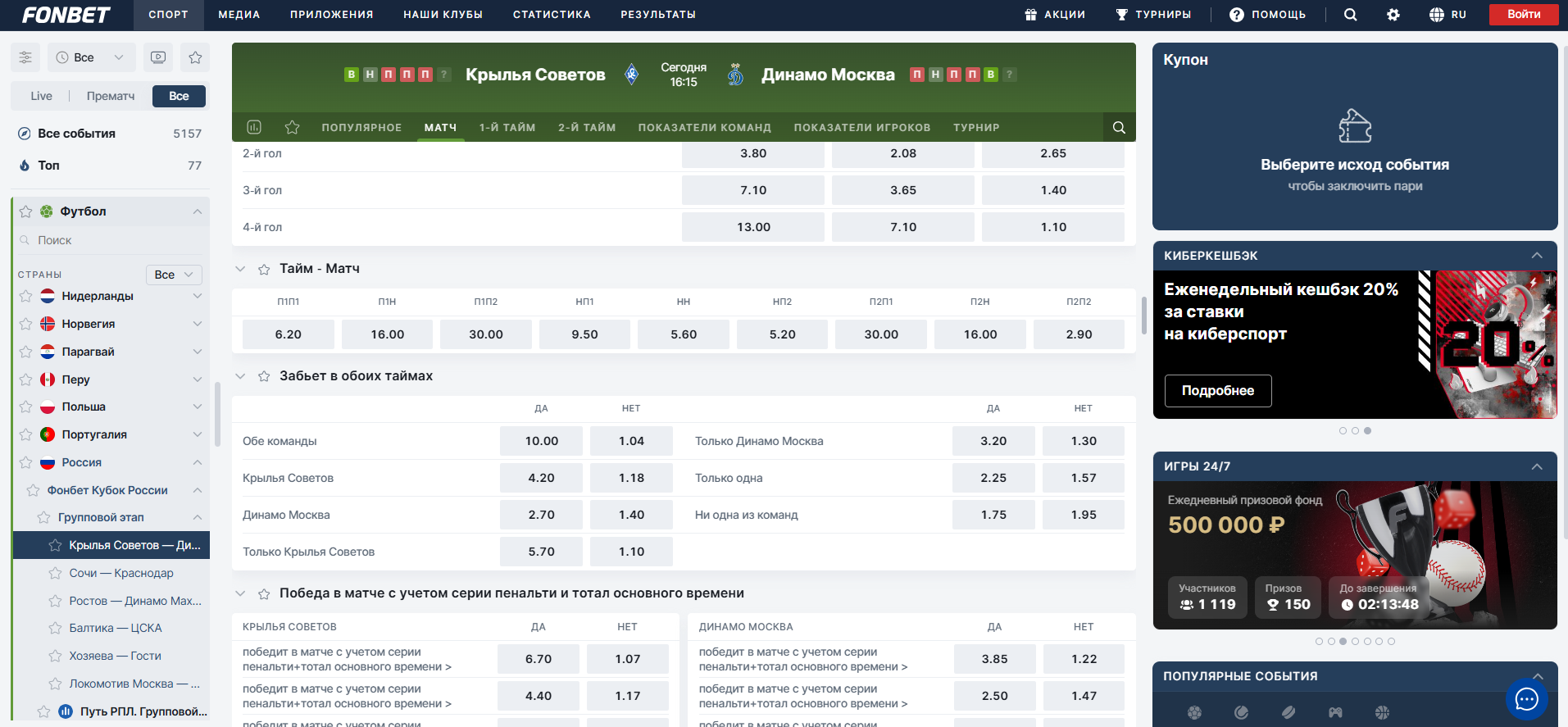Image resolution: width=1568 pixels, height=727 pixels.
Task: Switch to the 1-й тайм tab
Action: pos(507,127)
